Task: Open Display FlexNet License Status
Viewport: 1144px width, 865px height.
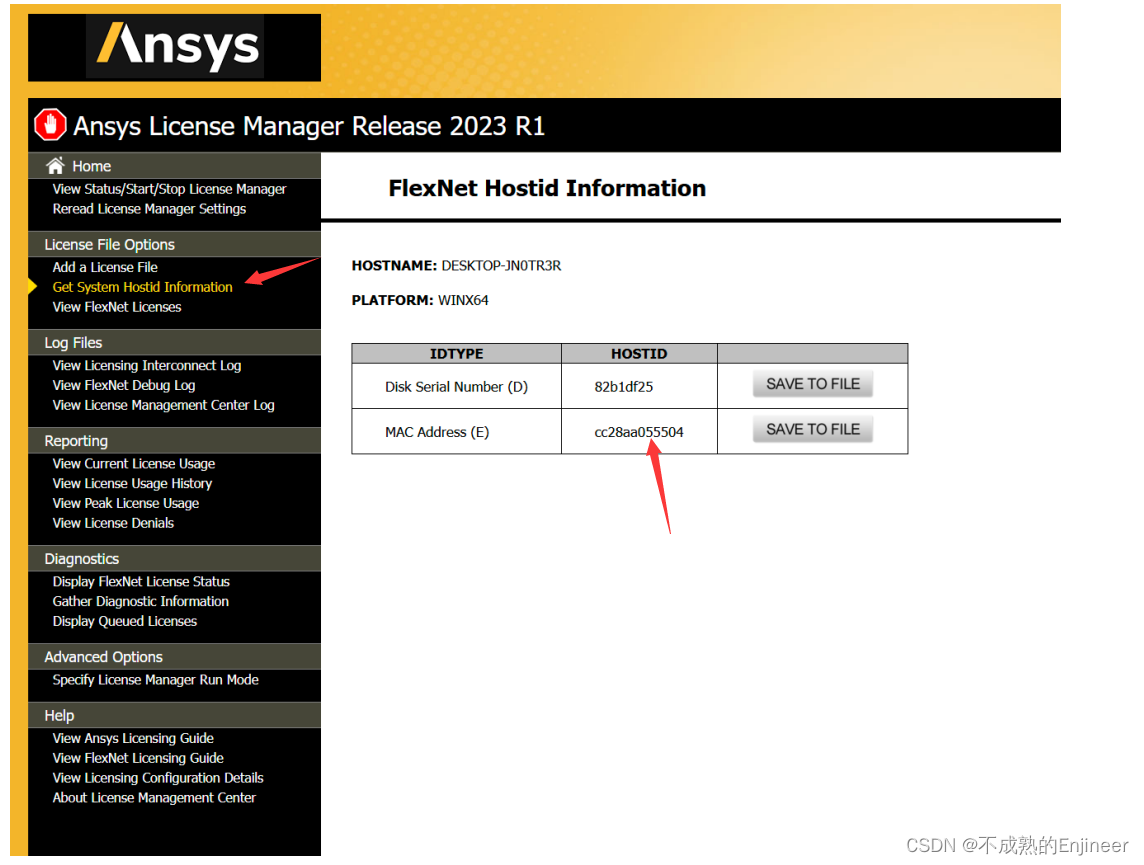Action: pyautogui.click(x=141, y=581)
